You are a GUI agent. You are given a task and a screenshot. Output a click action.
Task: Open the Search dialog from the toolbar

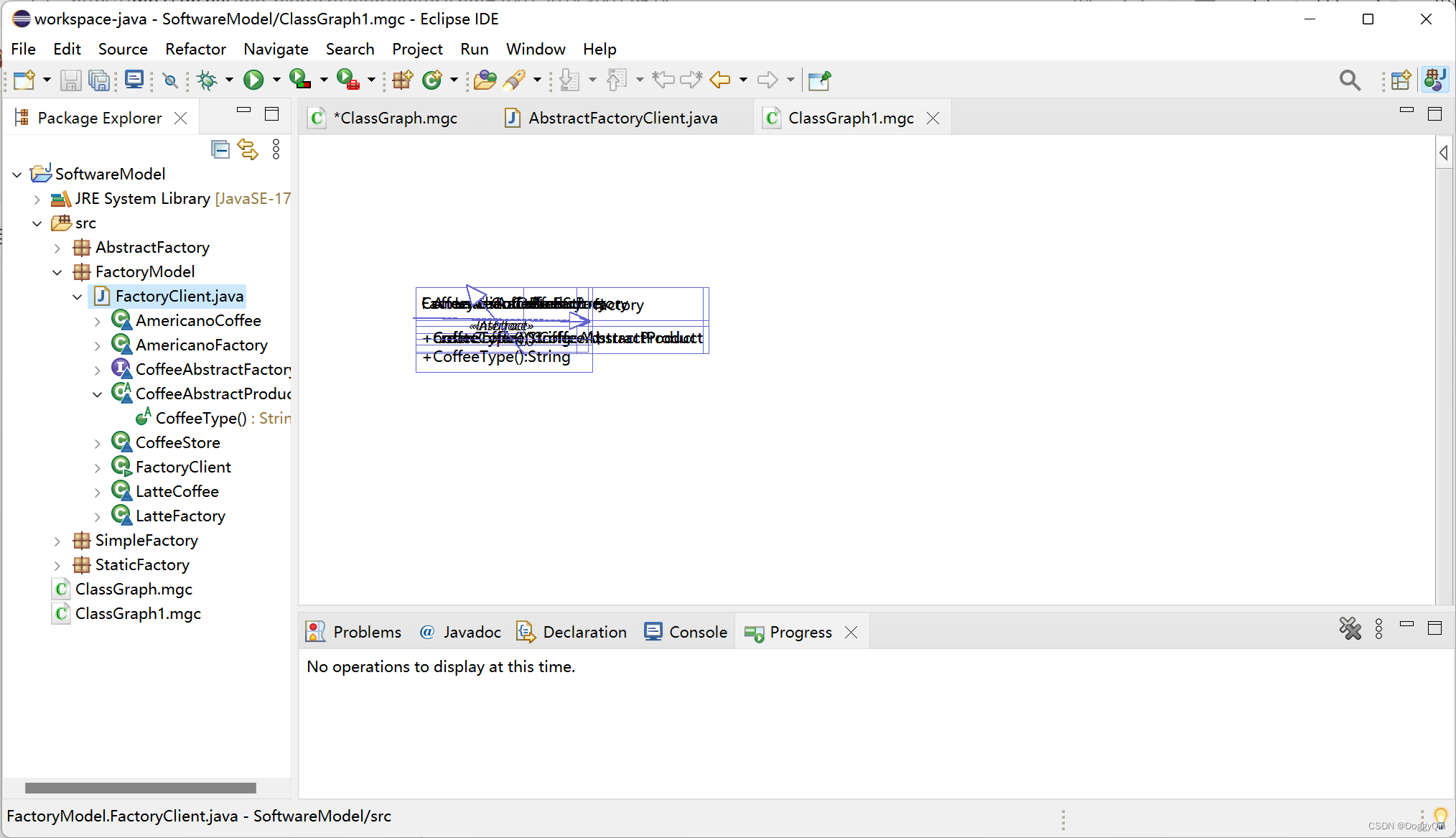pos(1350,80)
